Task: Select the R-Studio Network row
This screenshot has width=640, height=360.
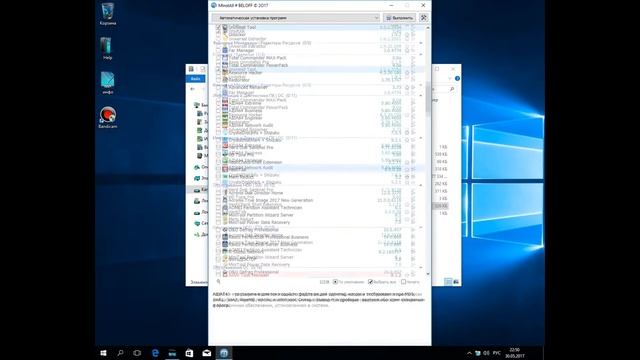Action: coord(318,252)
